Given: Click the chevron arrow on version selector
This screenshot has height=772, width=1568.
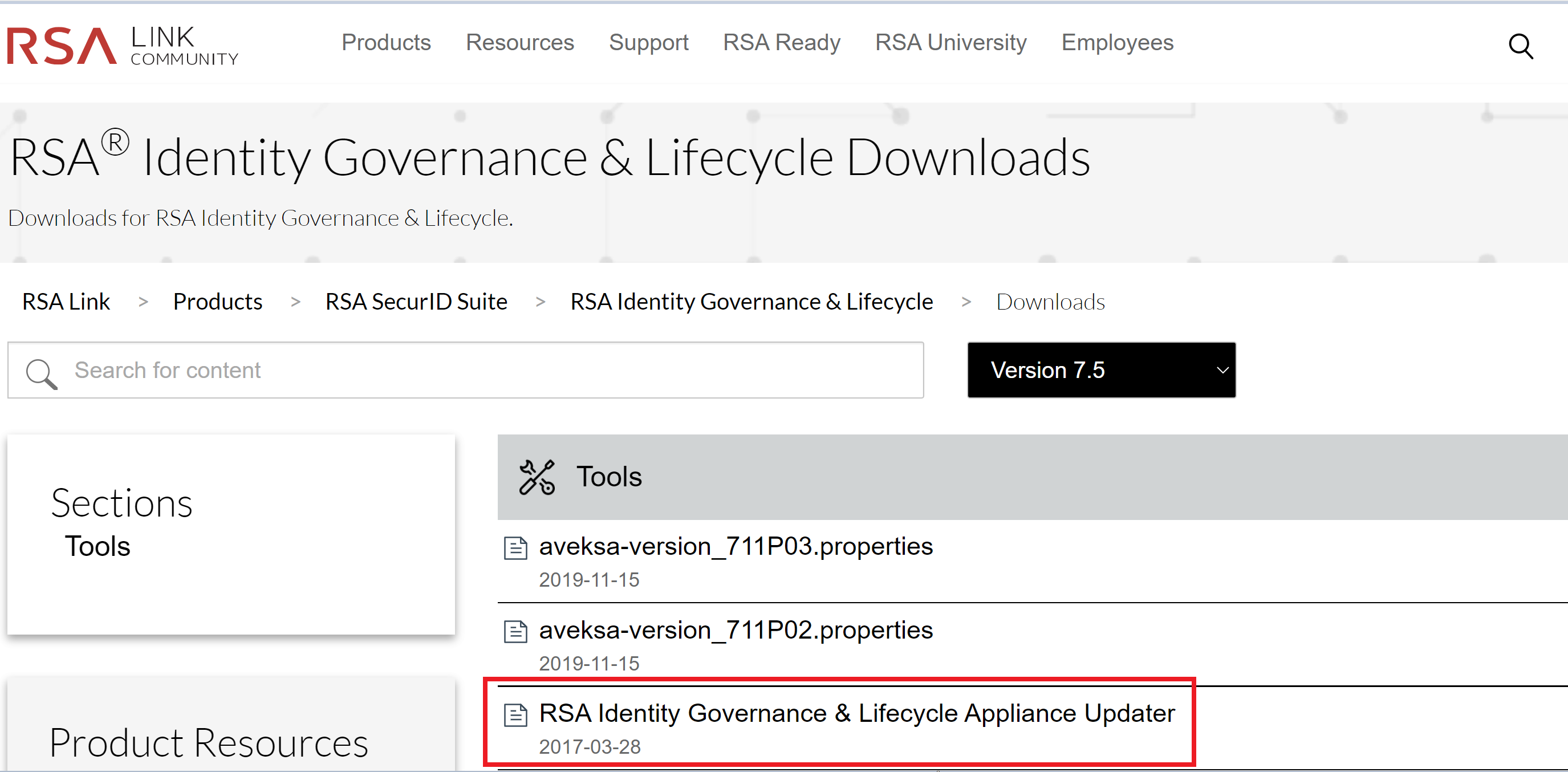Looking at the screenshot, I should pyautogui.click(x=1222, y=370).
